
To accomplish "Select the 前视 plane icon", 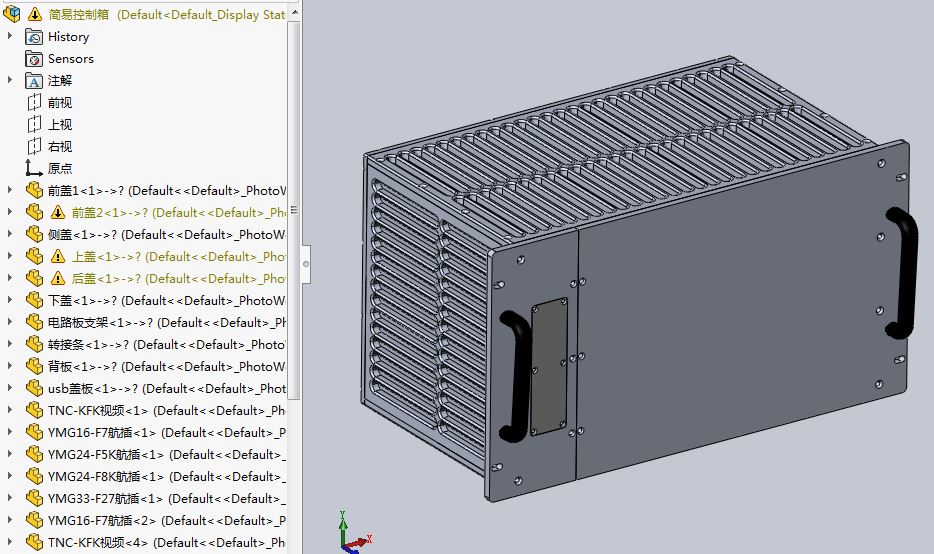I will tap(34, 102).
